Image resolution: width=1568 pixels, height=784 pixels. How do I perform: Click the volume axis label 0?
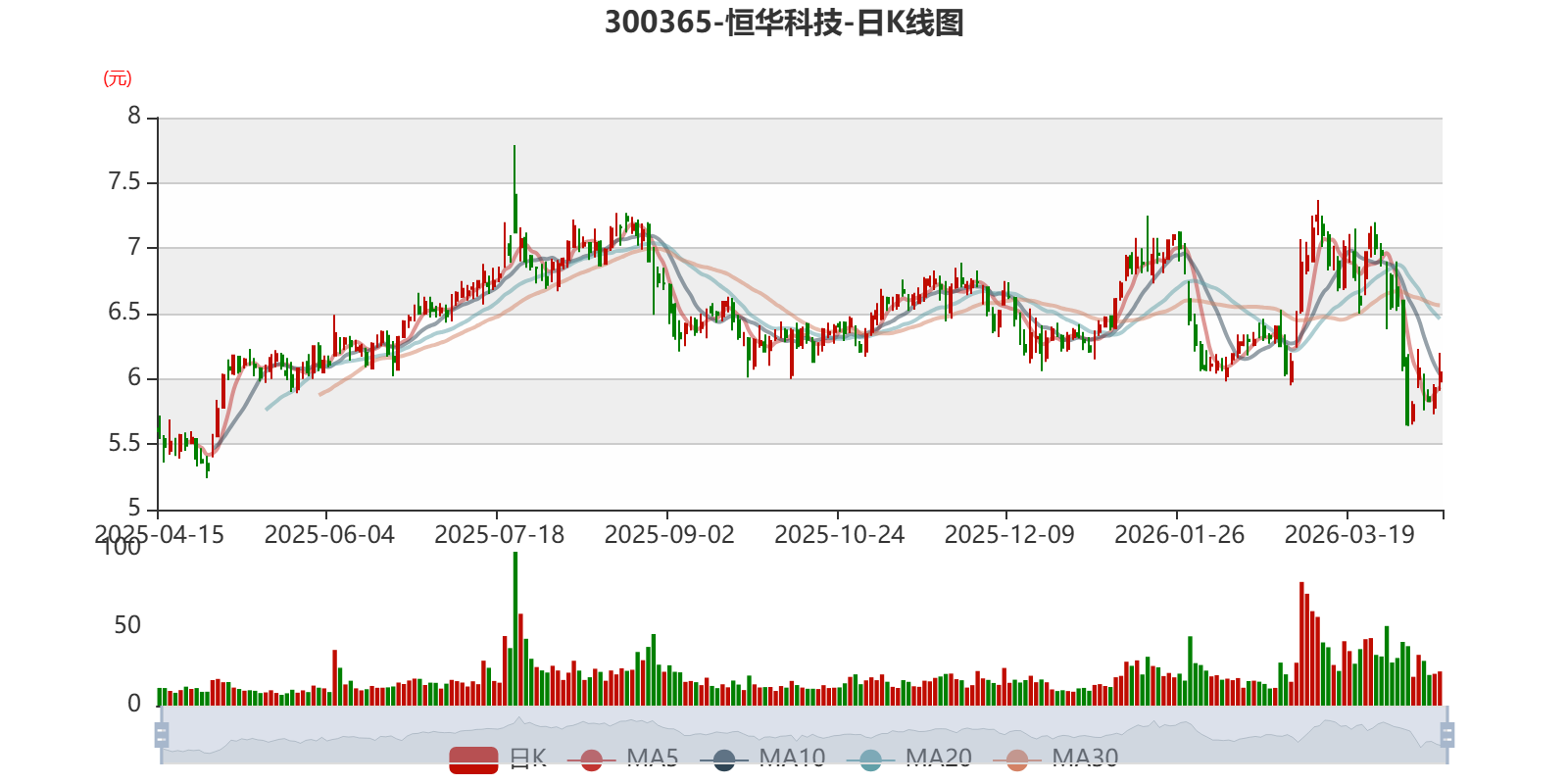click(x=134, y=704)
